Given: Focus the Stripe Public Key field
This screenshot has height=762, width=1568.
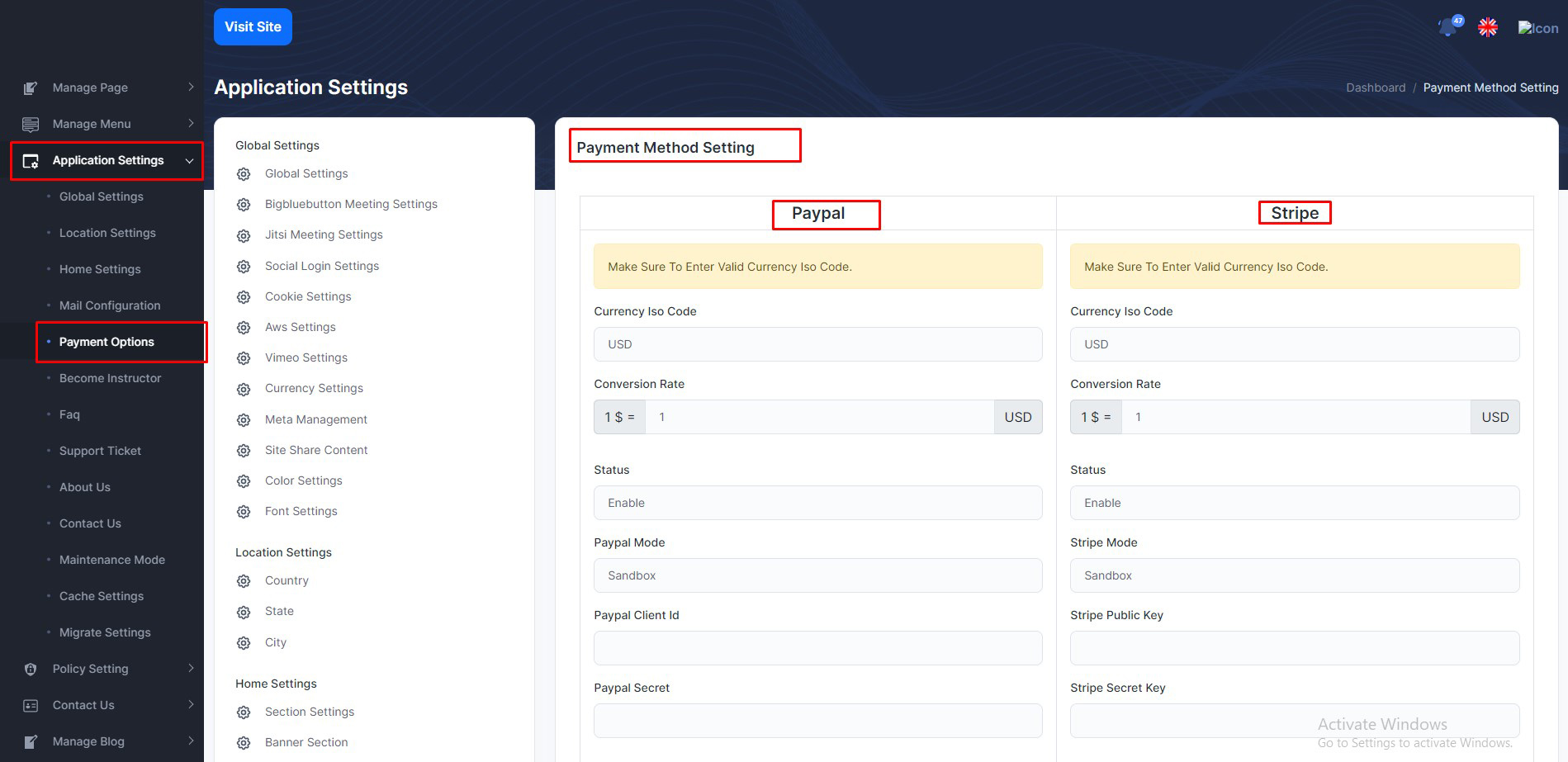Looking at the screenshot, I should click(1294, 648).
